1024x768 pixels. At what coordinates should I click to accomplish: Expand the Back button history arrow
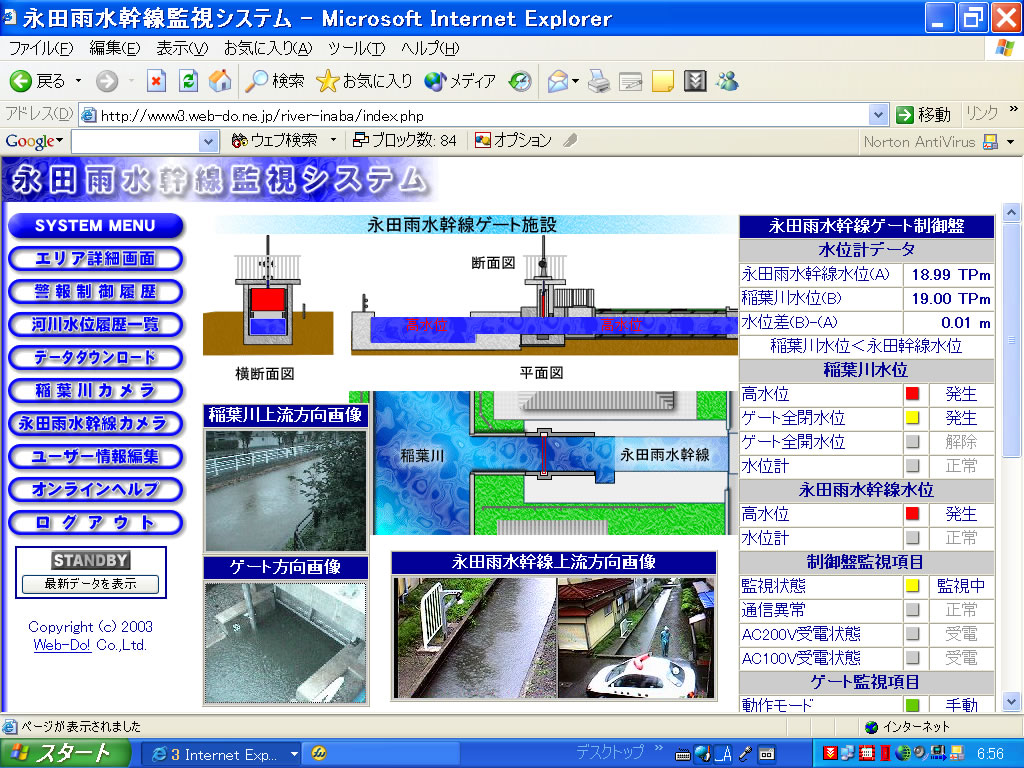pyautogui.click(x=77, y=81)
